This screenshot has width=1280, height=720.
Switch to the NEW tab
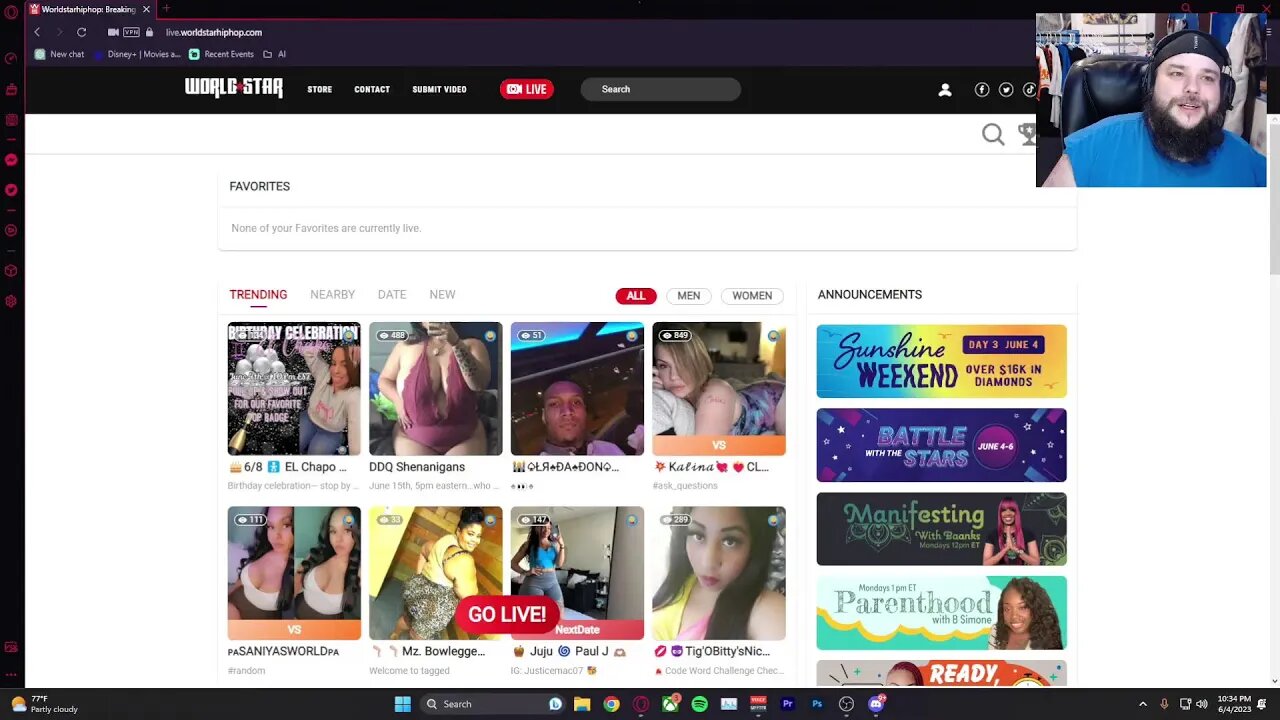[x=442, y=295]
